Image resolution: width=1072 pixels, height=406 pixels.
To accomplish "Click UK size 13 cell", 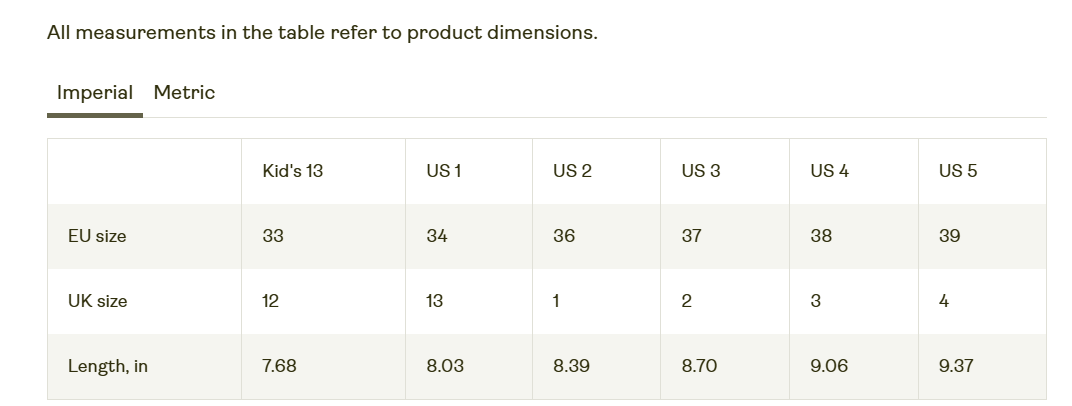I will coord(434,301).
